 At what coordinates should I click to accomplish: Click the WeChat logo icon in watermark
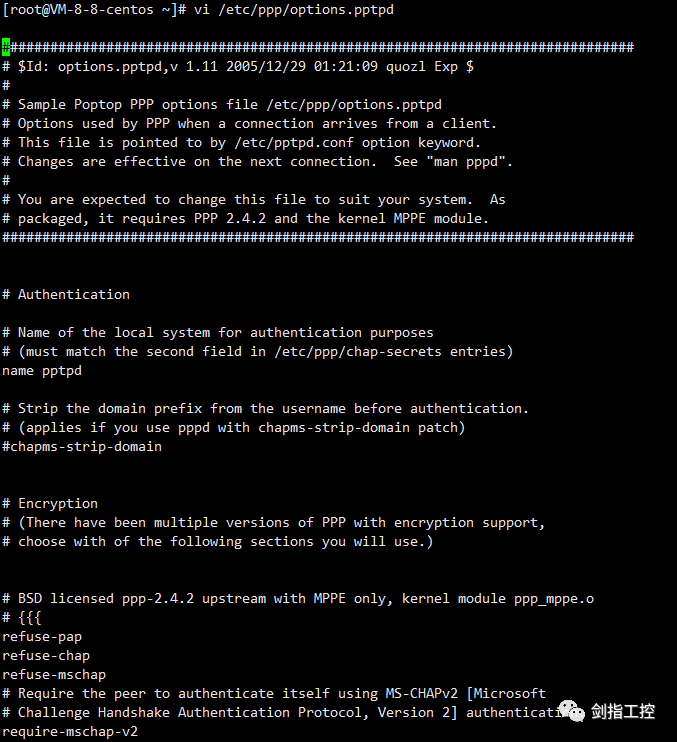tap(572, 711)
